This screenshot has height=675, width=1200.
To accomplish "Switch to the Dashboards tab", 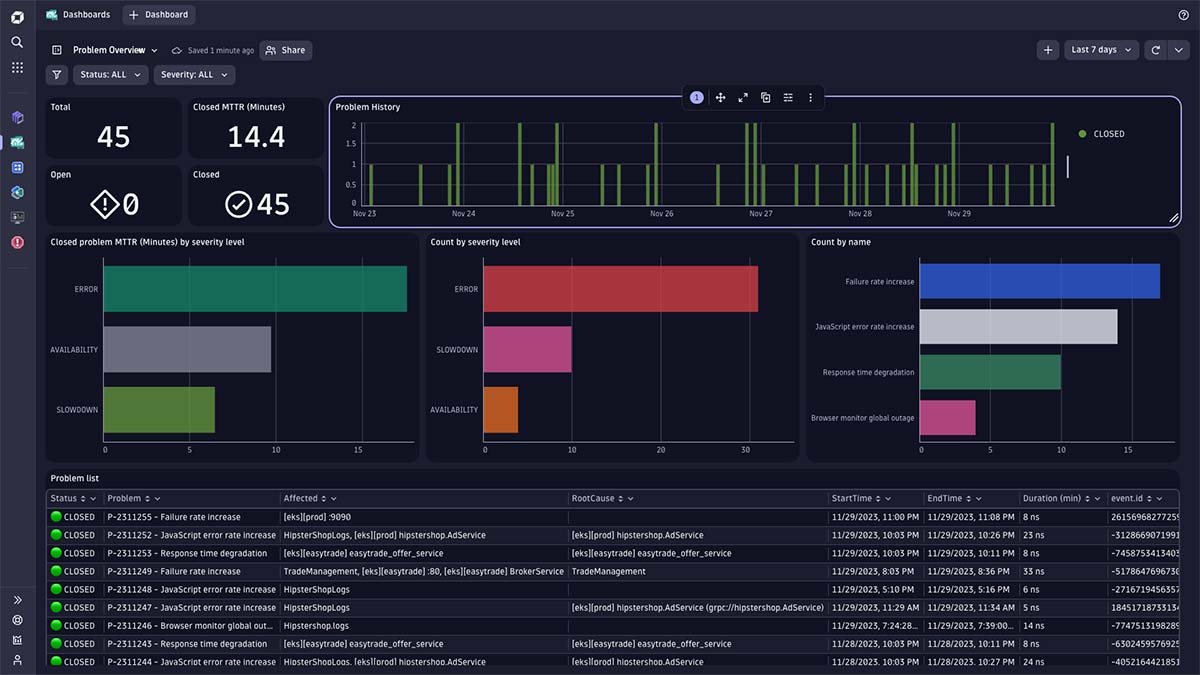I will pyautogui.click(x=78, y=14).
